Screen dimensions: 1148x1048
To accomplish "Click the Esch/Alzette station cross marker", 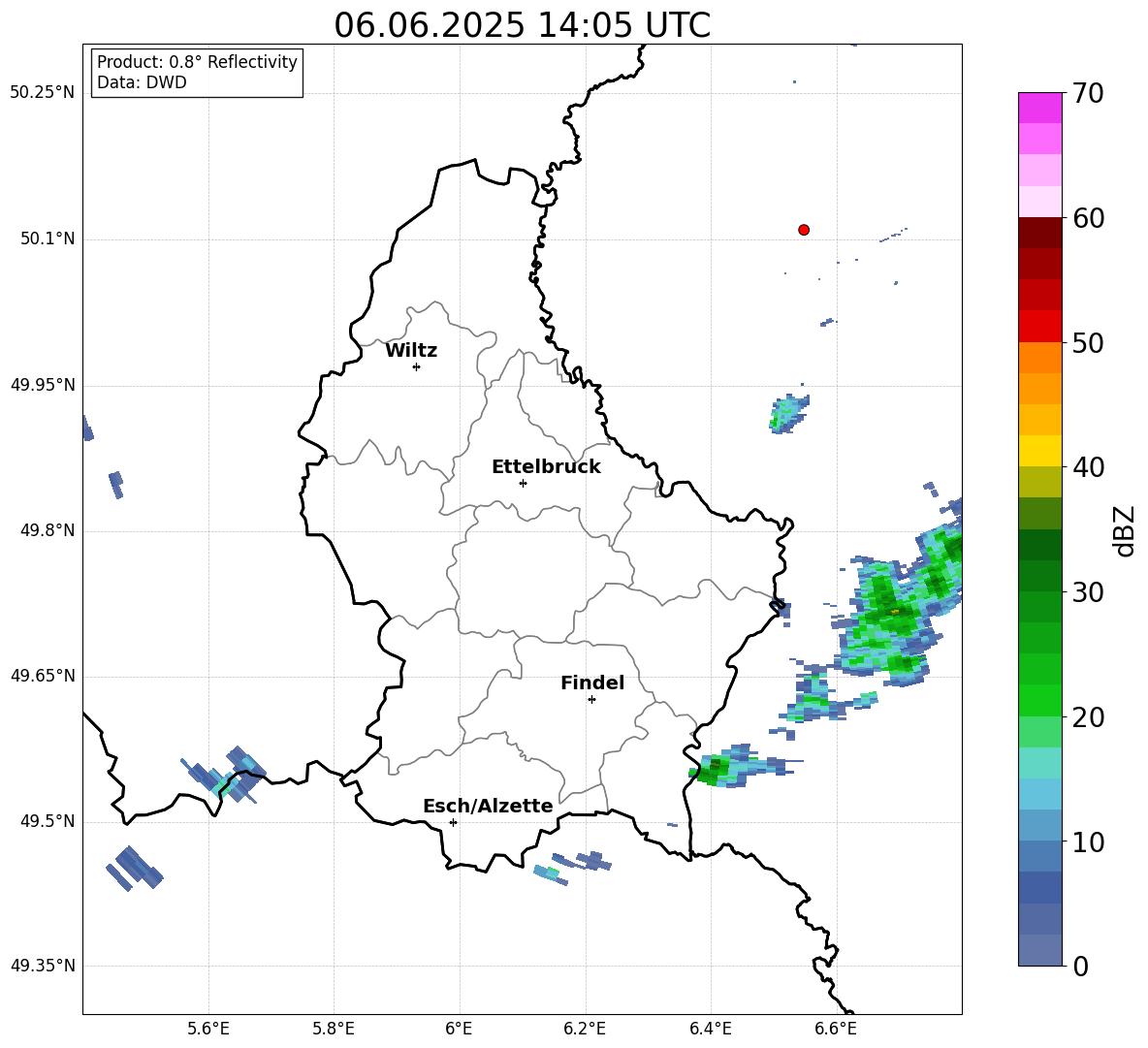I will (x=453, y=822).
